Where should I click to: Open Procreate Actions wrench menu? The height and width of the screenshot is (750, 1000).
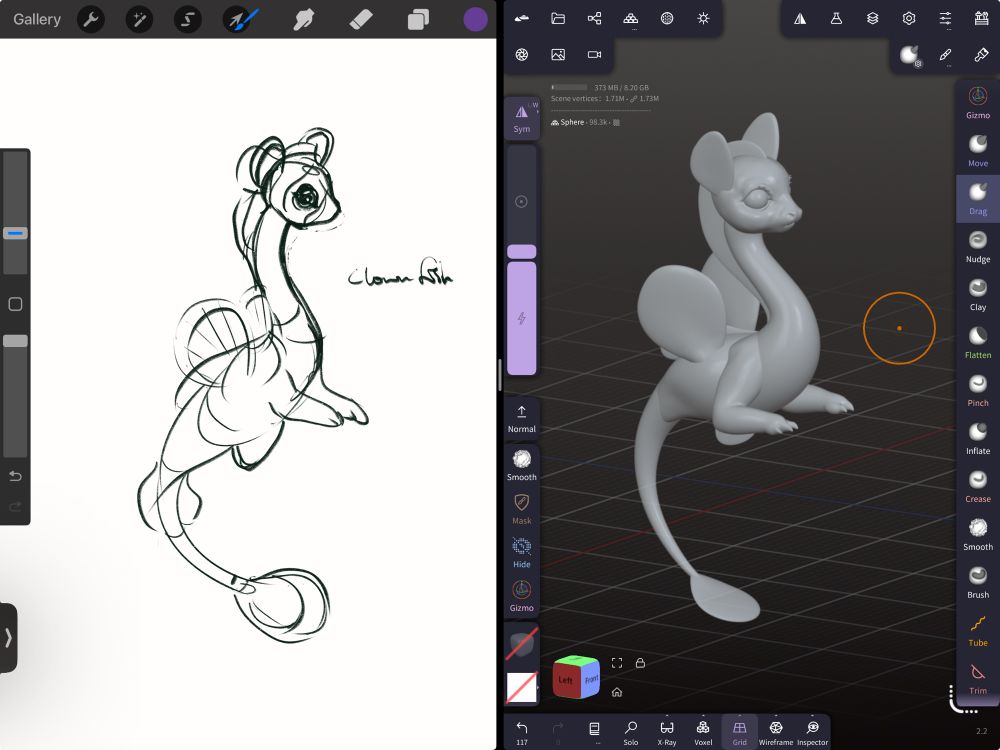(x=91, y=20)
